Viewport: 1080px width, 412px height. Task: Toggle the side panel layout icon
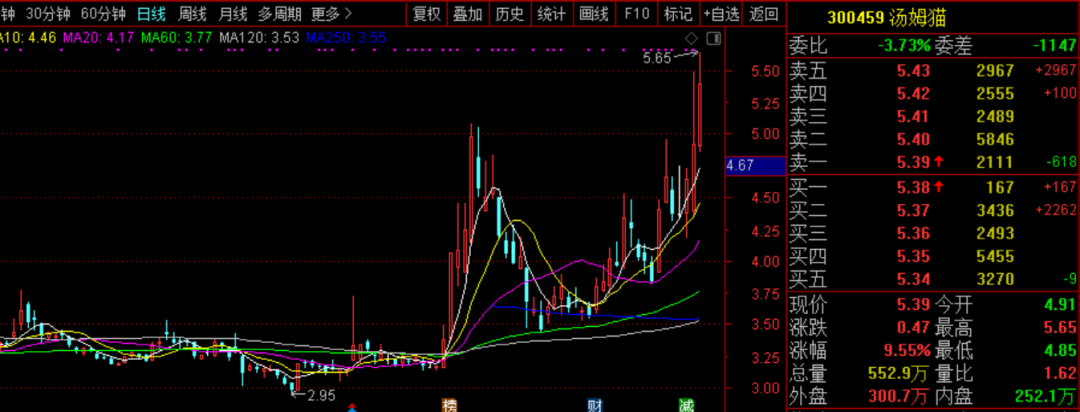coord(714,37)
